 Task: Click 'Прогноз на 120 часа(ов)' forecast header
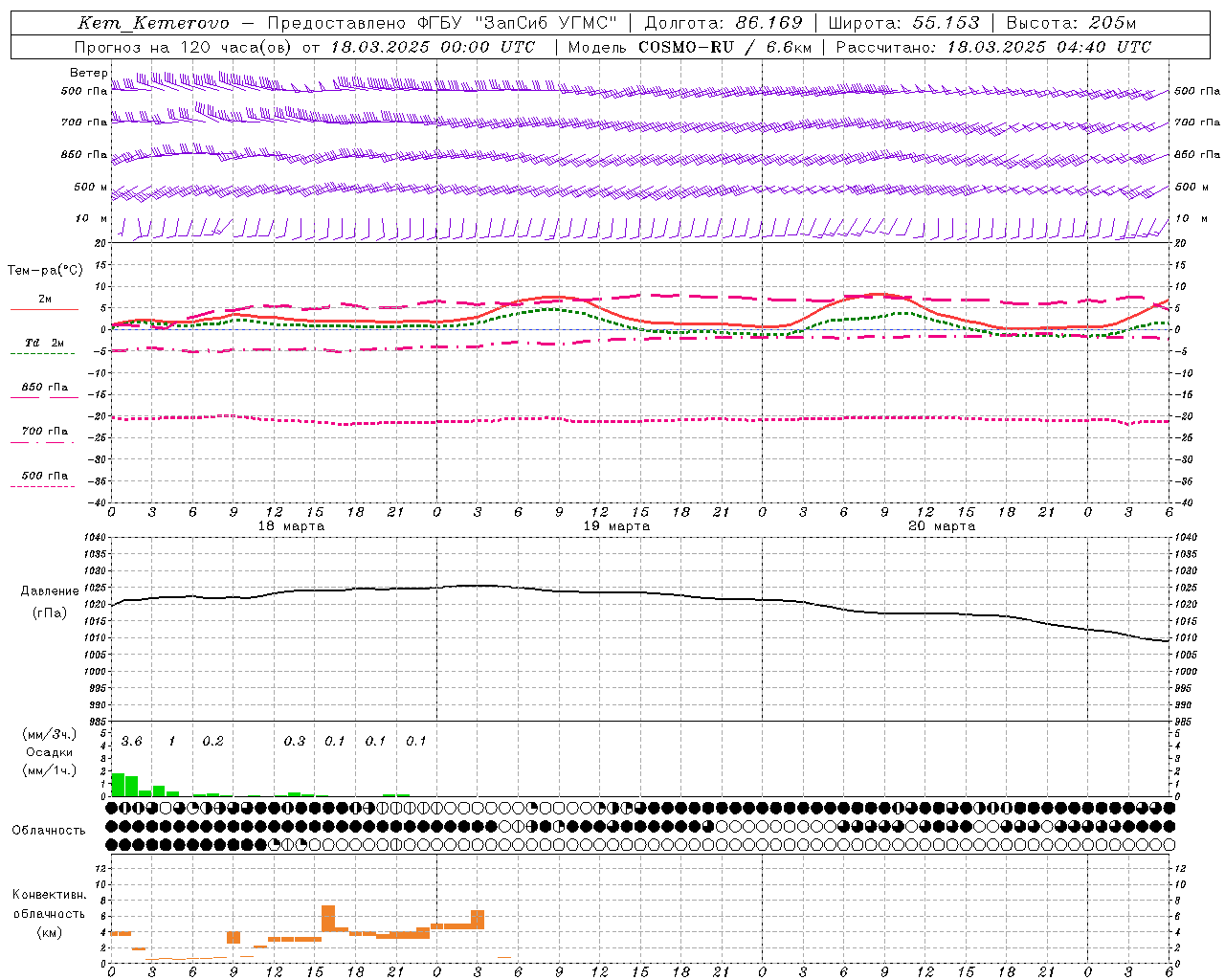click(x=184, y=47)
